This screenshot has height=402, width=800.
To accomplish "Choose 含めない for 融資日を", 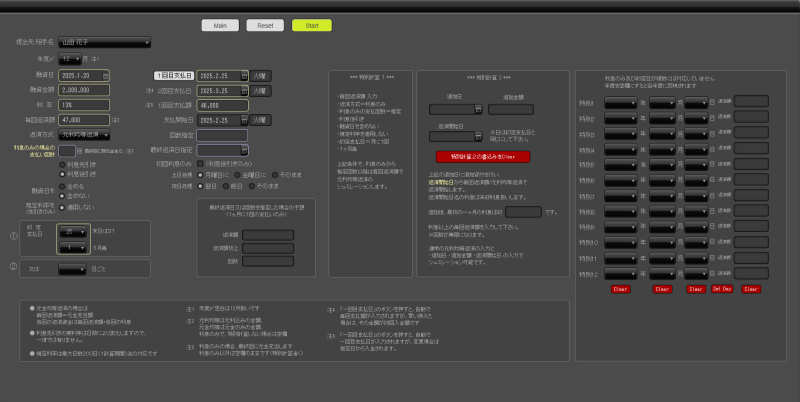I will pos(62,196).
